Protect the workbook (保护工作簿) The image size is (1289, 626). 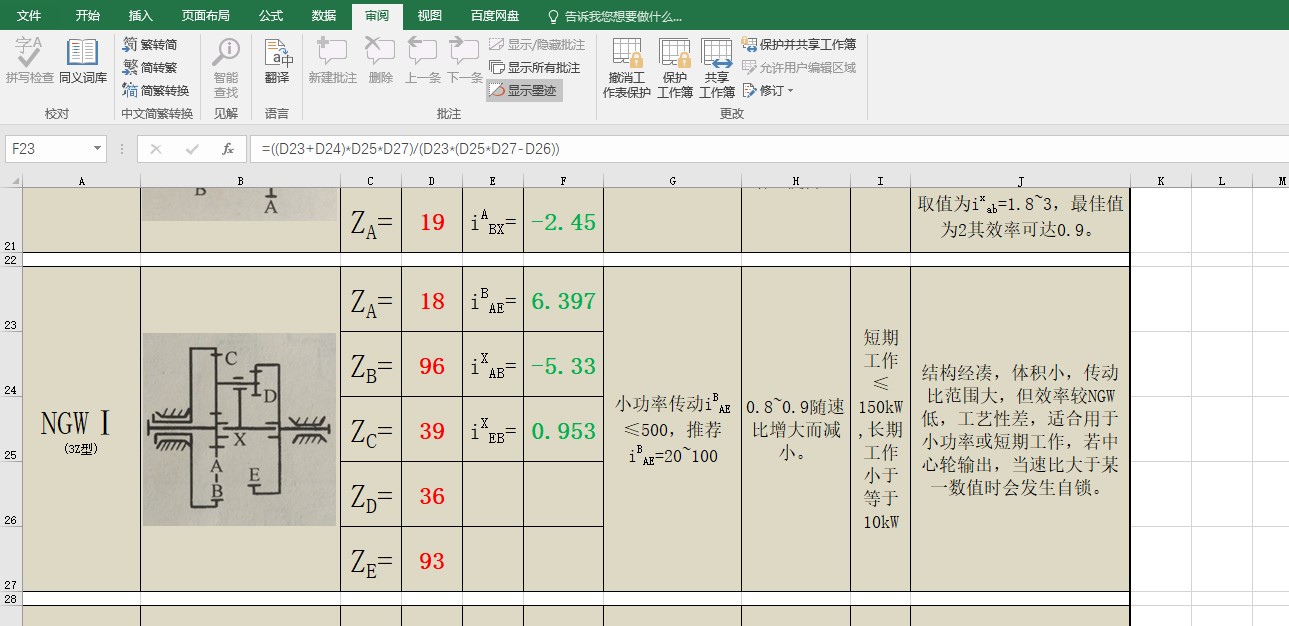coord(675,67)
